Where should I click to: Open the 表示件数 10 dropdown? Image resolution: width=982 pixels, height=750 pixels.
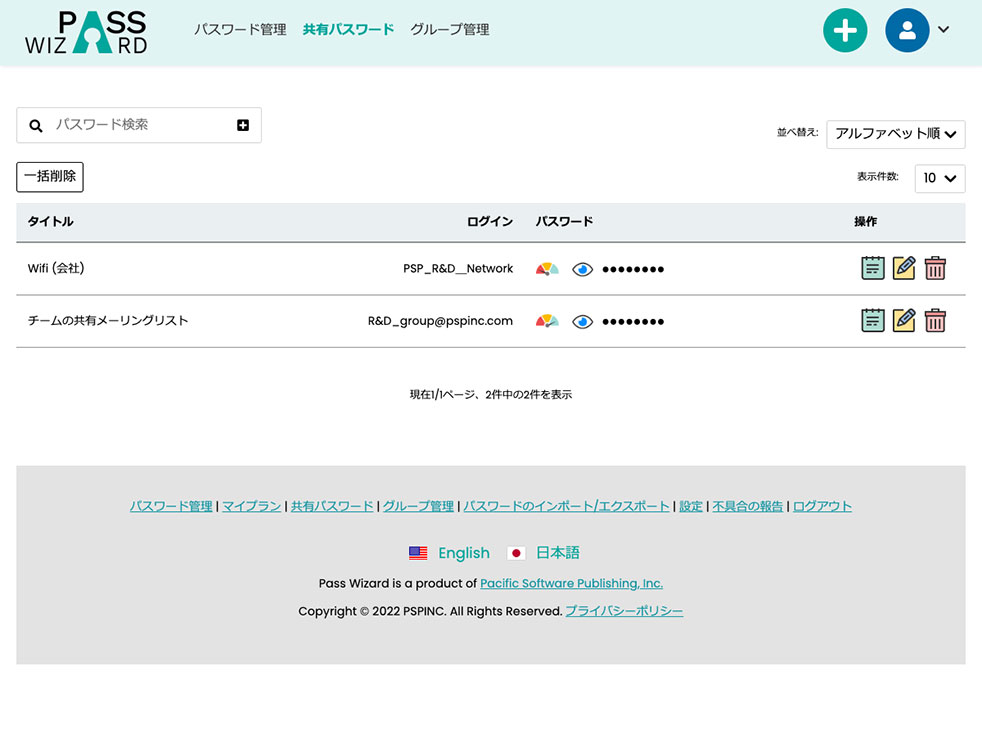point(939,178)
